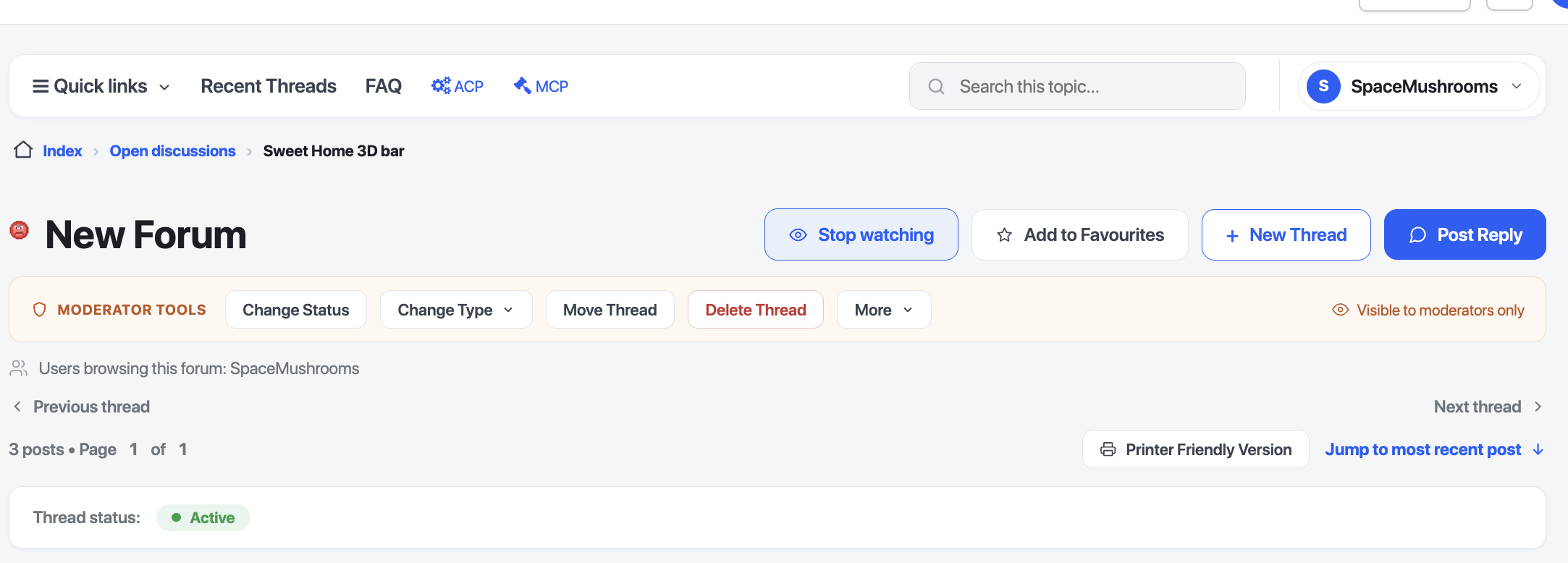Go to Recent Threads

269,86
